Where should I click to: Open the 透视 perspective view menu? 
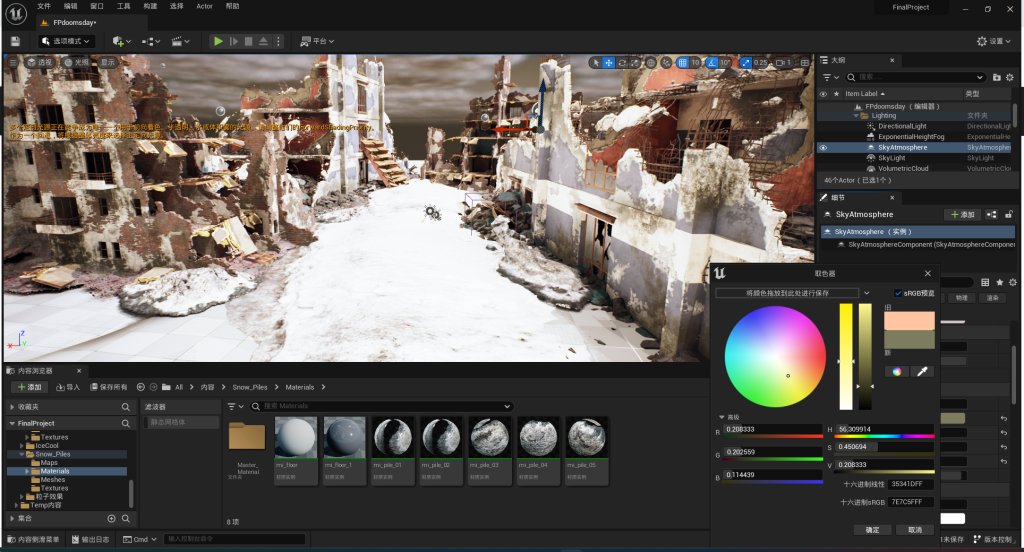[40, 62]
